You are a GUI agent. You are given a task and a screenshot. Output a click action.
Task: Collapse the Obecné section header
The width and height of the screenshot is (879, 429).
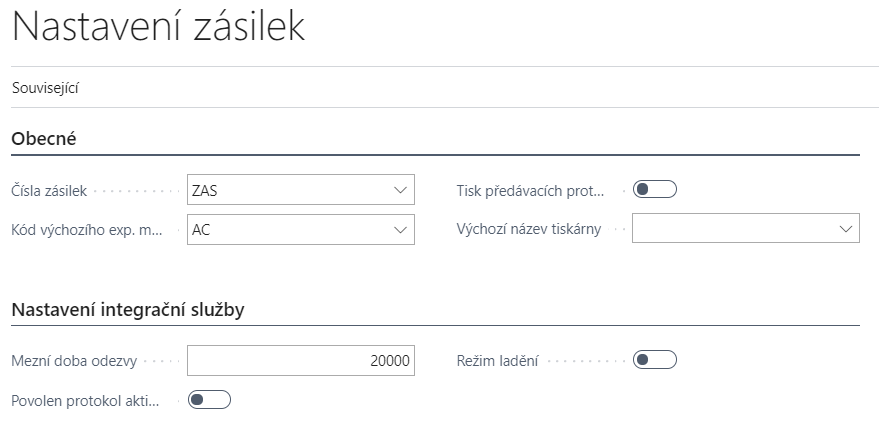click(x=44, y=138)
